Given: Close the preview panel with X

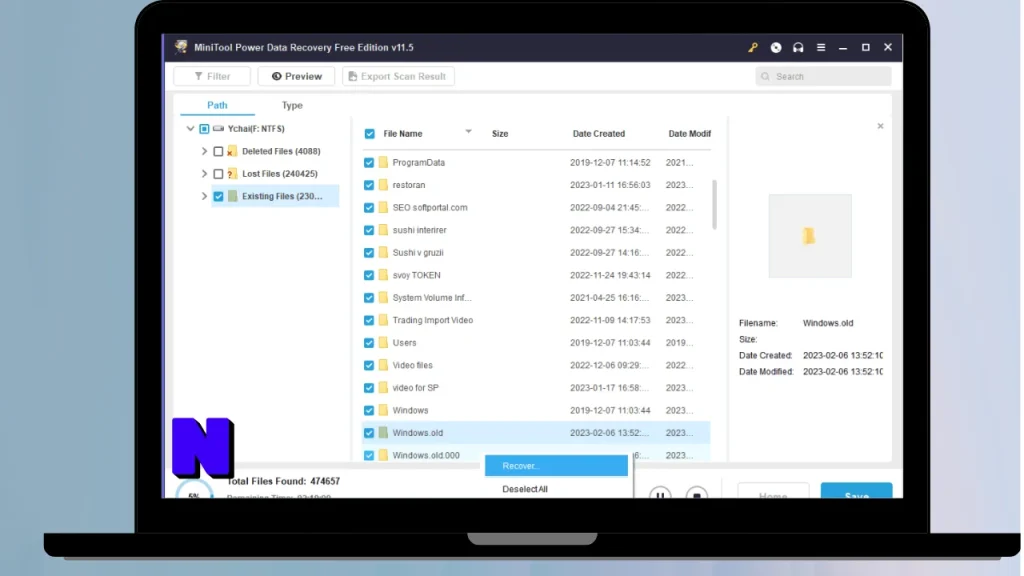Looking at the screenshot, I should pyautogui.click(x=880, y=126).
